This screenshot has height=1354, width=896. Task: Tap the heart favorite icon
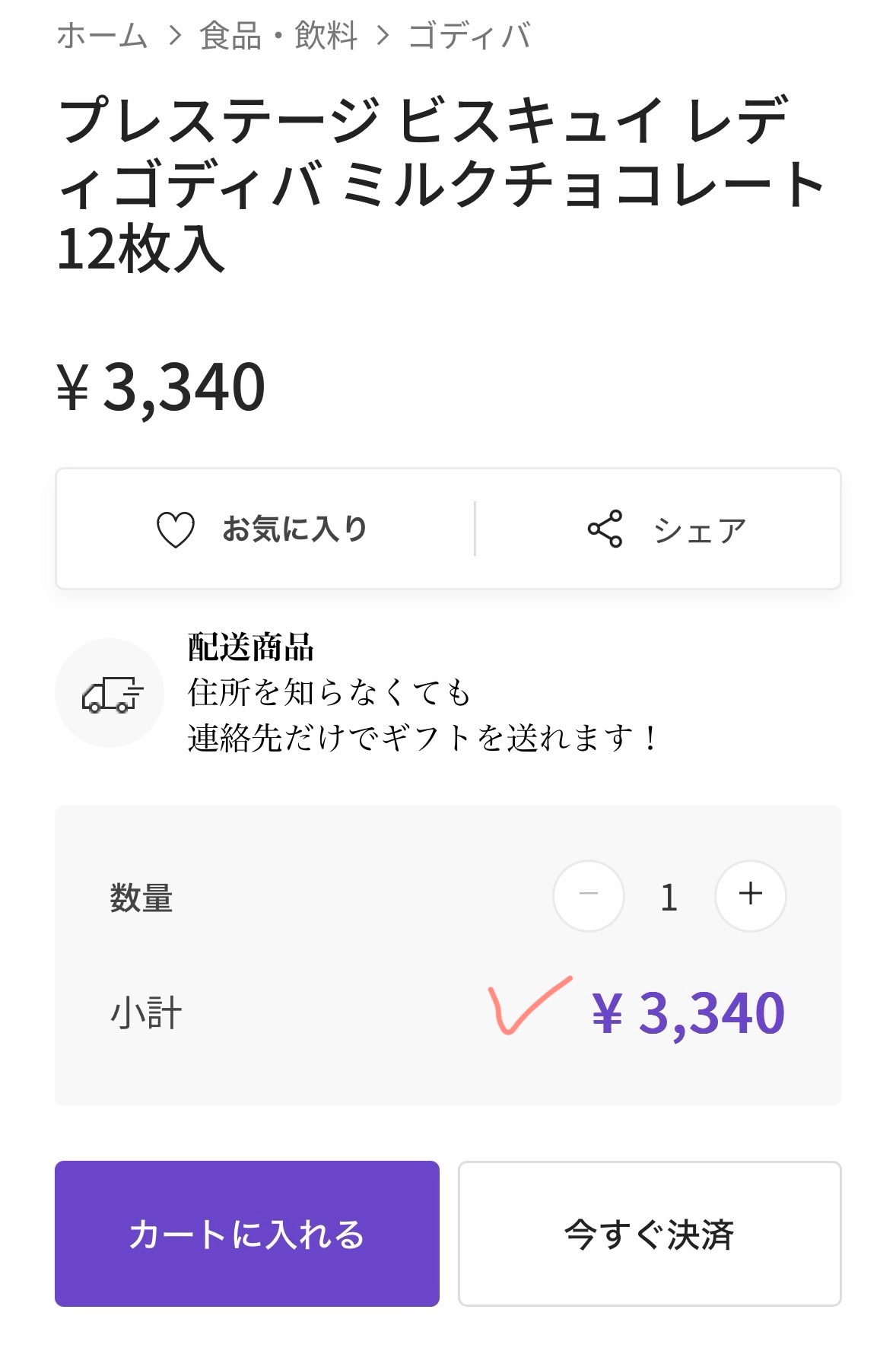point(176,529)
